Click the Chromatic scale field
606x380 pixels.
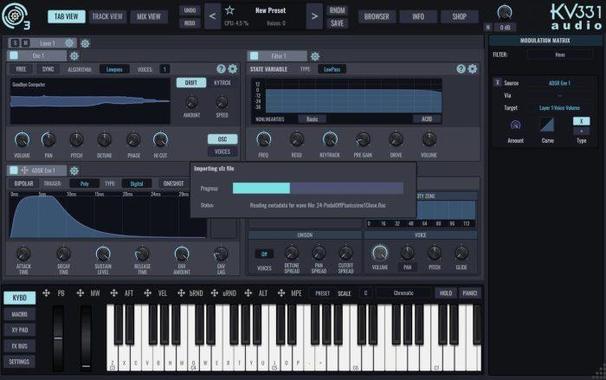403,293
